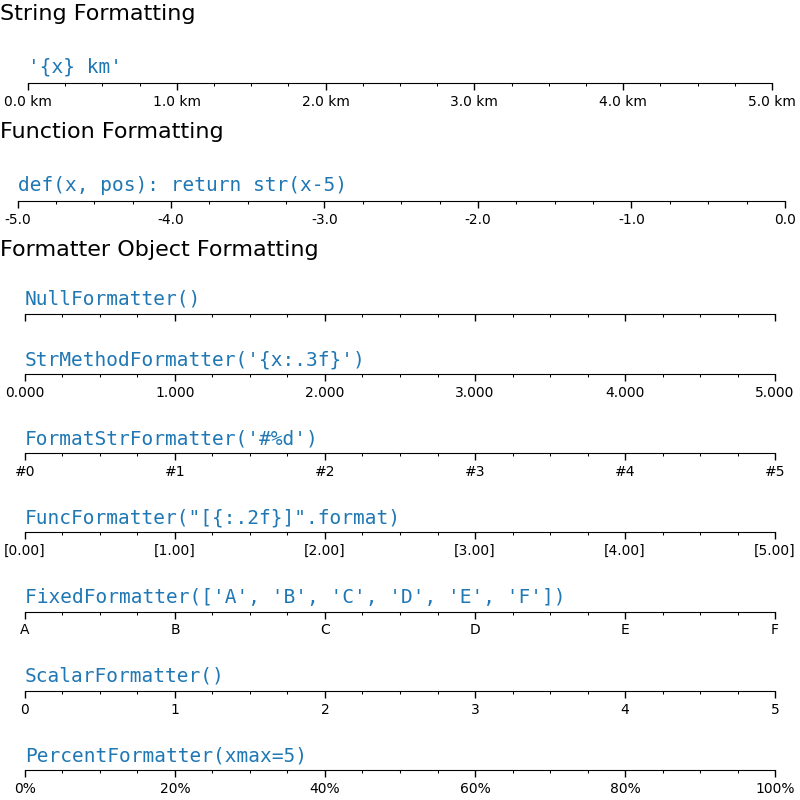Image resolution: width=800 pixels, height=800 pixels.
Task: Click tick label '2' on the ScalarFormatter axis
Action: pos(325,709)
